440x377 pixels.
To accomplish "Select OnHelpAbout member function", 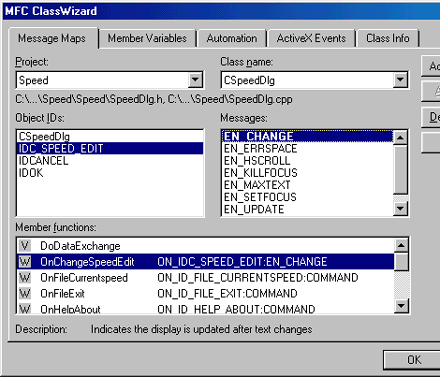I will [x=205, y=308].
